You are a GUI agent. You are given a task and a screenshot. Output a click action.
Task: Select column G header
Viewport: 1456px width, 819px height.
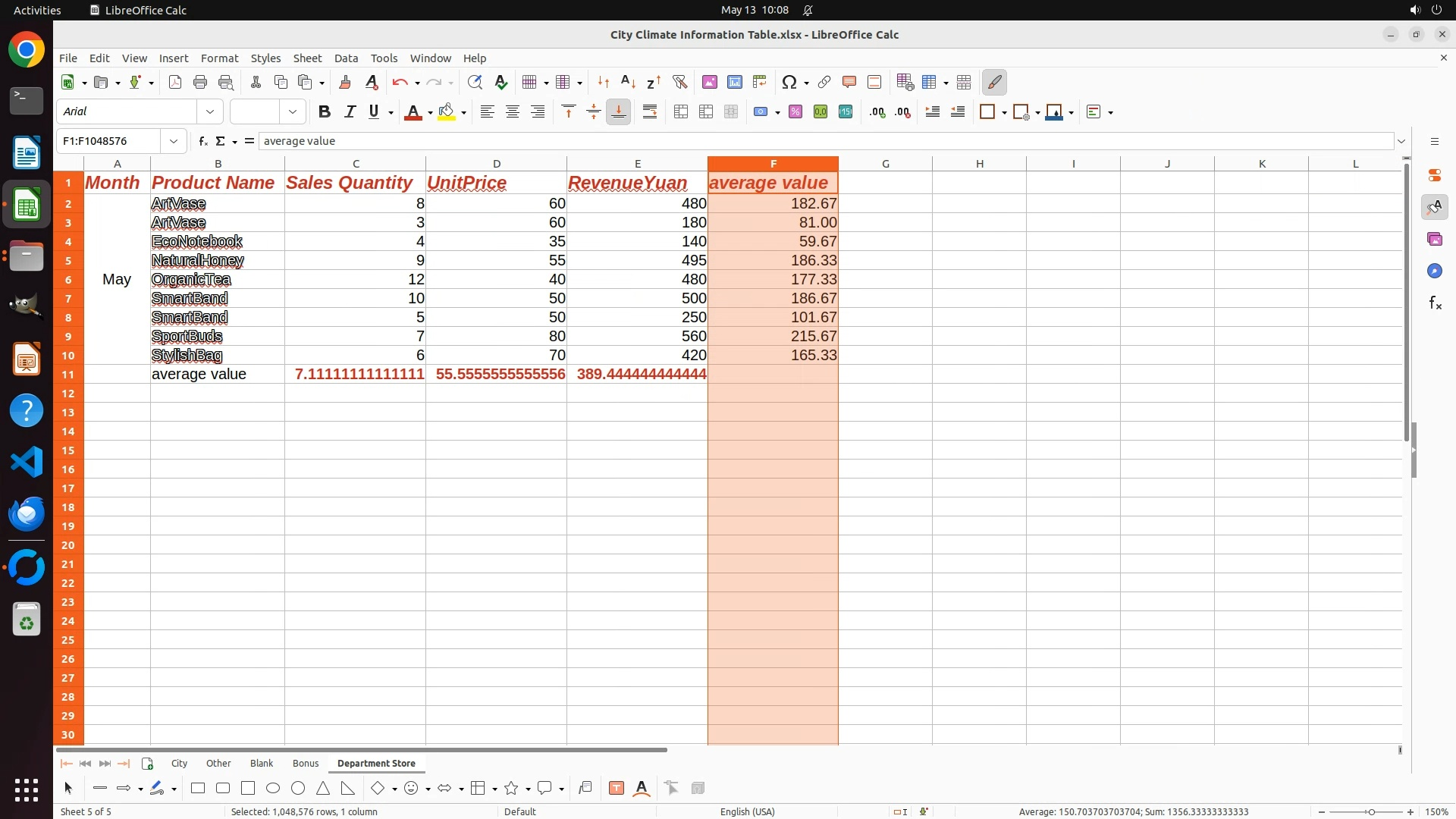[885, 164]
